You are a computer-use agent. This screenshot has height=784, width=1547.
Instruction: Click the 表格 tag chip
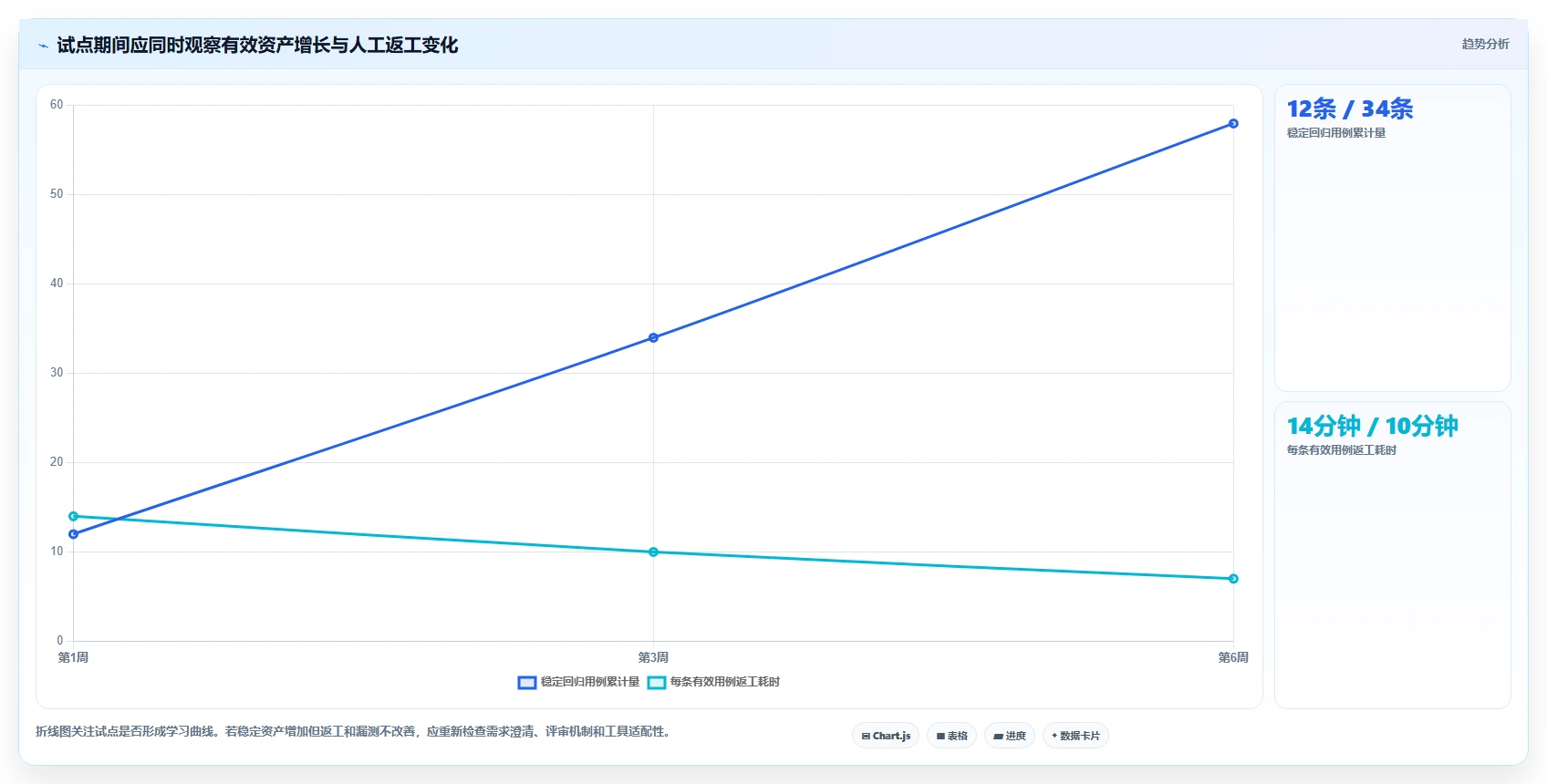coord(951,736)
